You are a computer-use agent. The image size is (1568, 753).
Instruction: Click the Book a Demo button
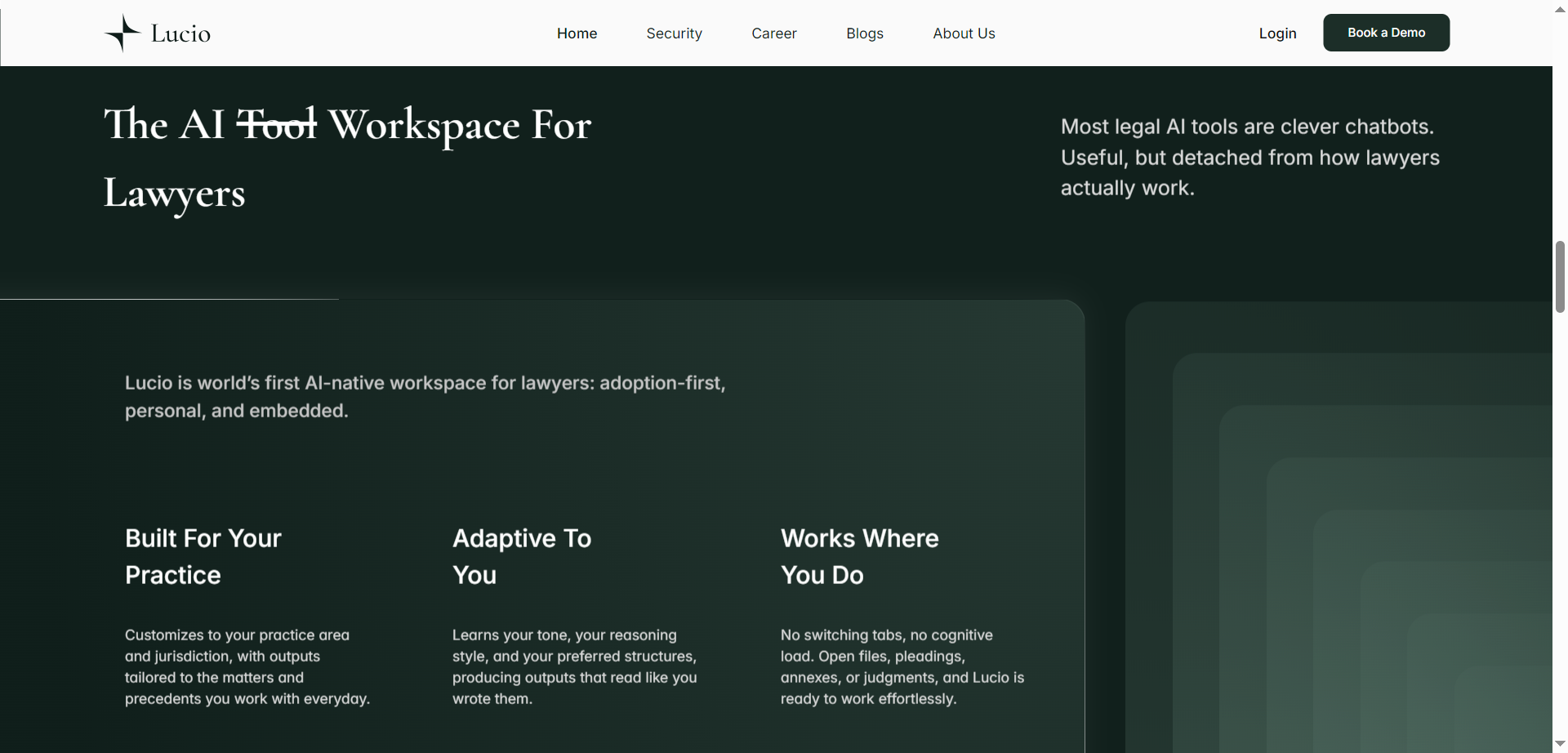click(1386, 33)
